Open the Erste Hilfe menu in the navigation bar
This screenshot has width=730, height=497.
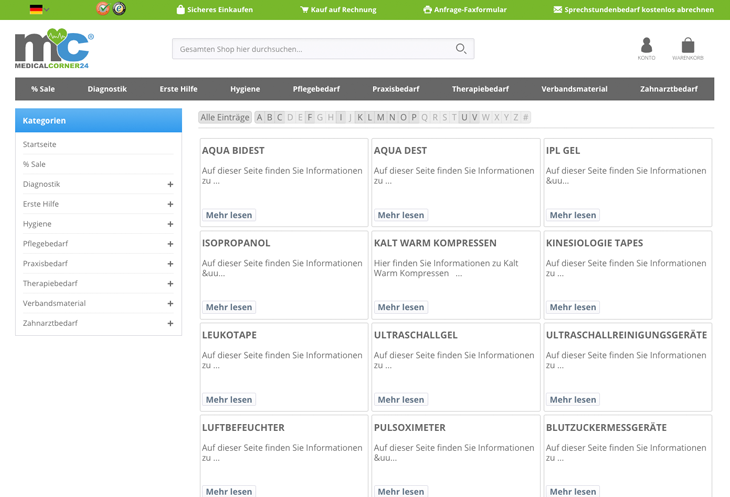coord(178,89)
